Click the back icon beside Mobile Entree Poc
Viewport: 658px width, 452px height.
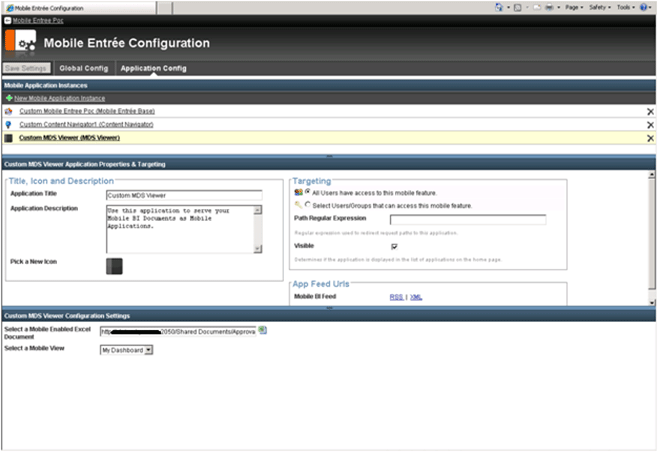click(x=8, y=20)
